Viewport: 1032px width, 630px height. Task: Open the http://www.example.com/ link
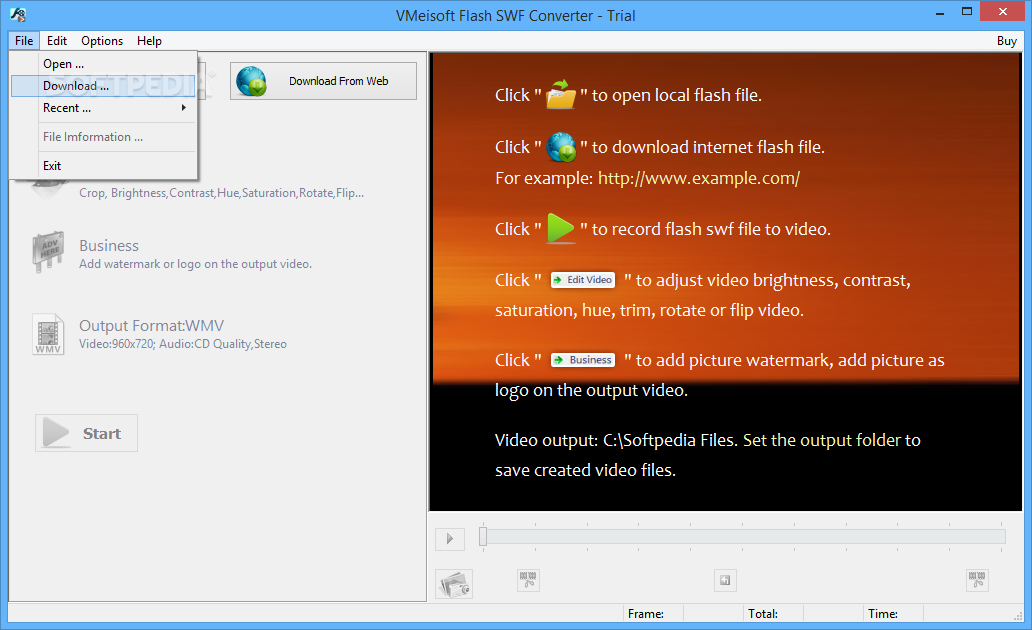[698, 178]
